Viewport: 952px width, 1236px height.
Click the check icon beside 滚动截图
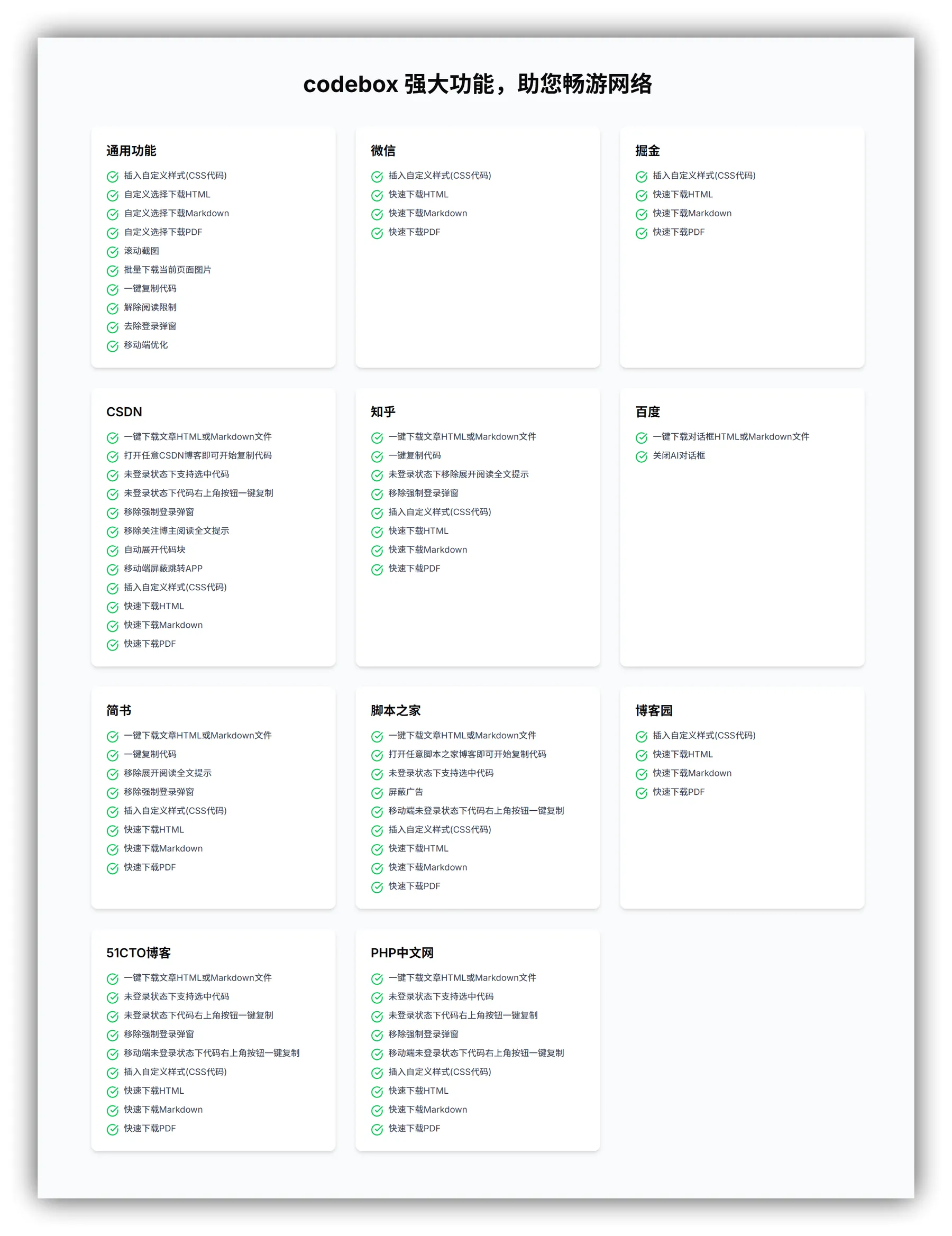[113, 252]
